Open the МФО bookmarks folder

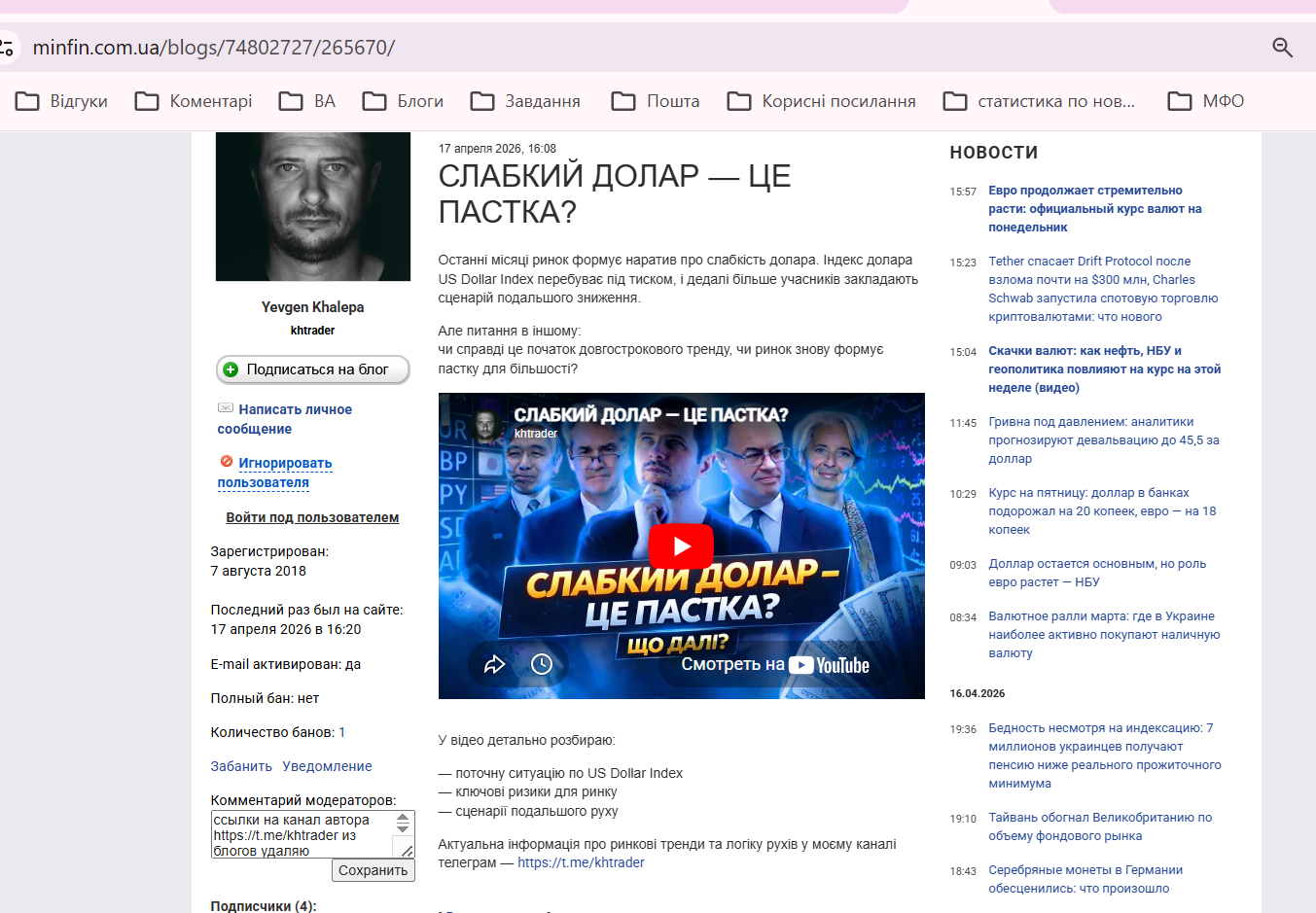coord(1206,101)
